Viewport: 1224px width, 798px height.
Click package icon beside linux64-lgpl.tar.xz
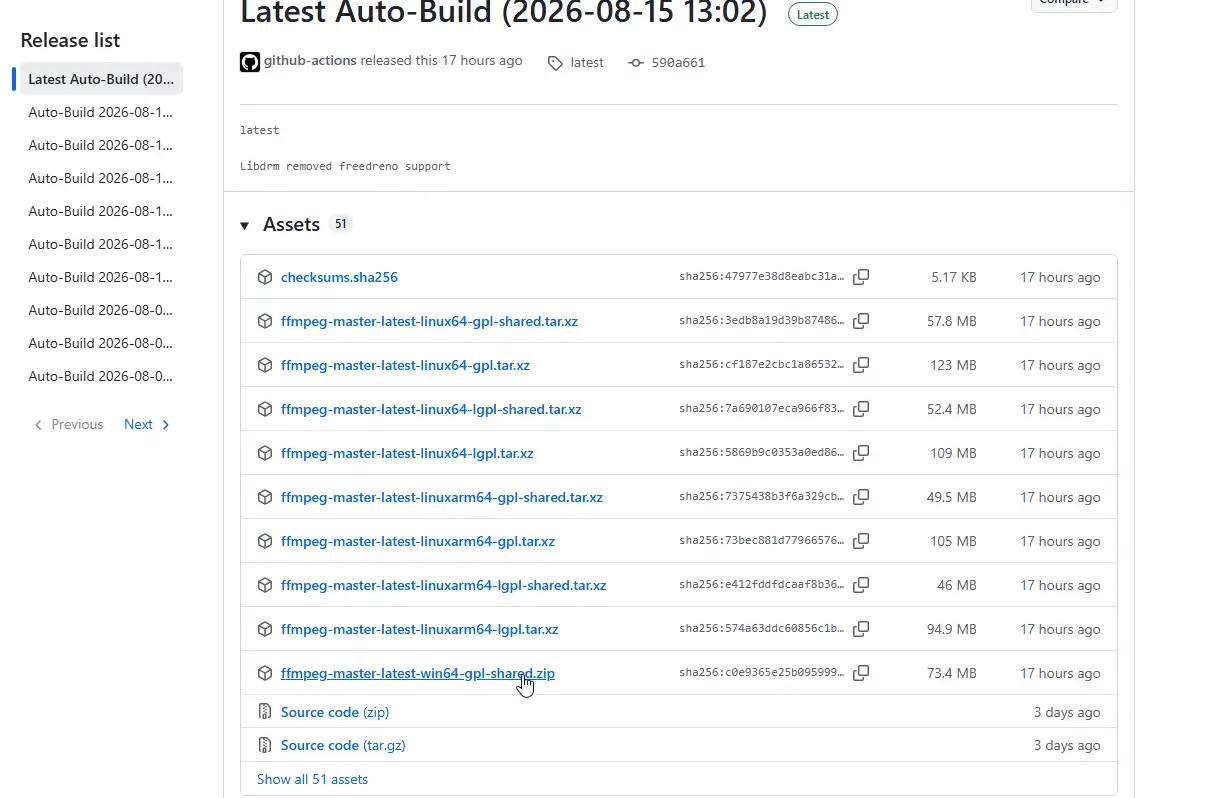pyautogui.click(x=265, y=453)
